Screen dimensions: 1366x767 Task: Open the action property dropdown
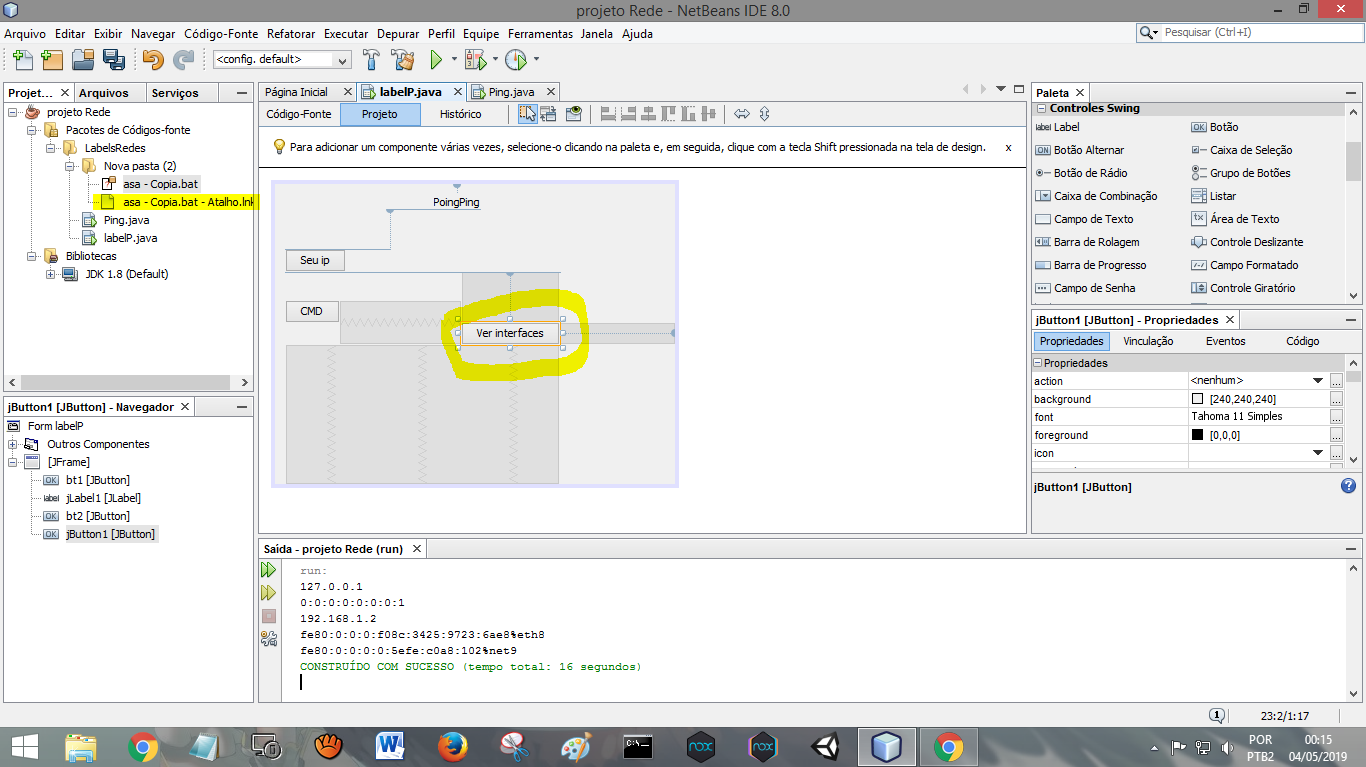[1317, 381]
